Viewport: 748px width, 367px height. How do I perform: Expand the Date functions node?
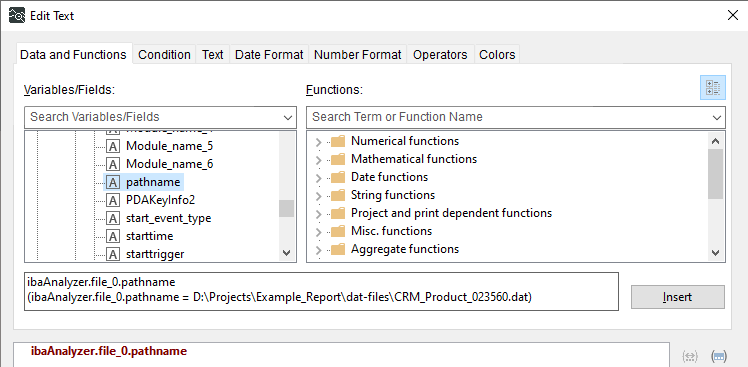(319, 178)
